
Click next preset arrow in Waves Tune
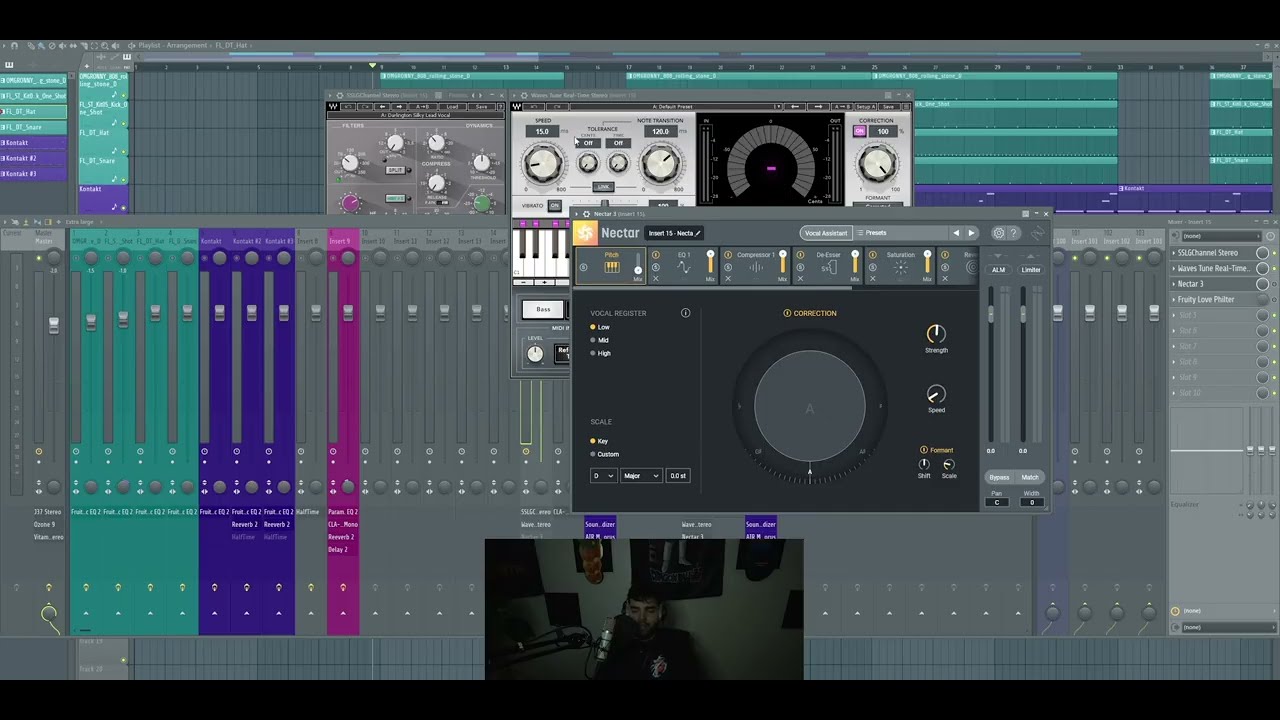tap(818, 107)
